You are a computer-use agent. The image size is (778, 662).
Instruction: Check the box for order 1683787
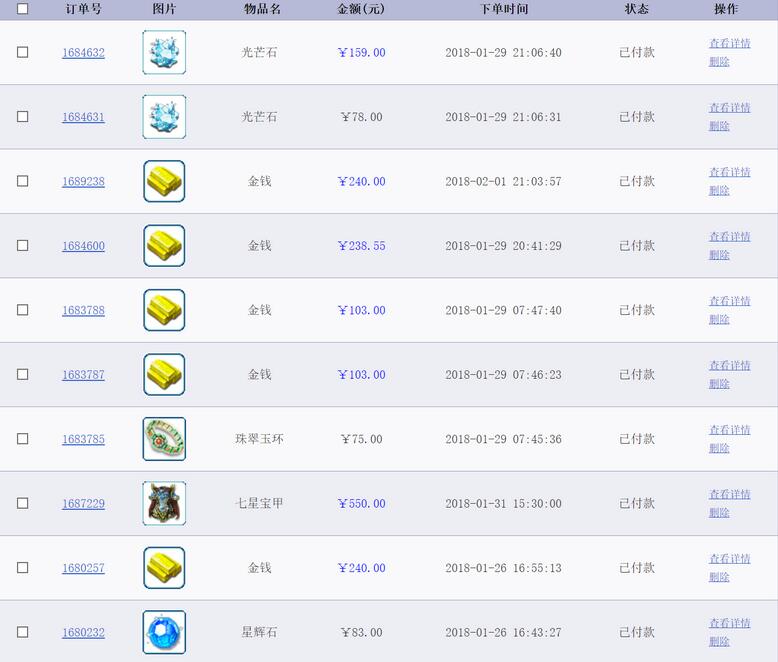point(22,374)
